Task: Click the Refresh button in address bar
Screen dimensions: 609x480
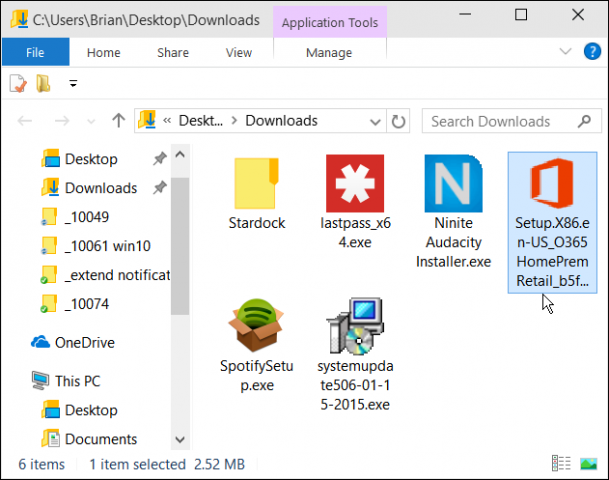Action: [399, 121]
